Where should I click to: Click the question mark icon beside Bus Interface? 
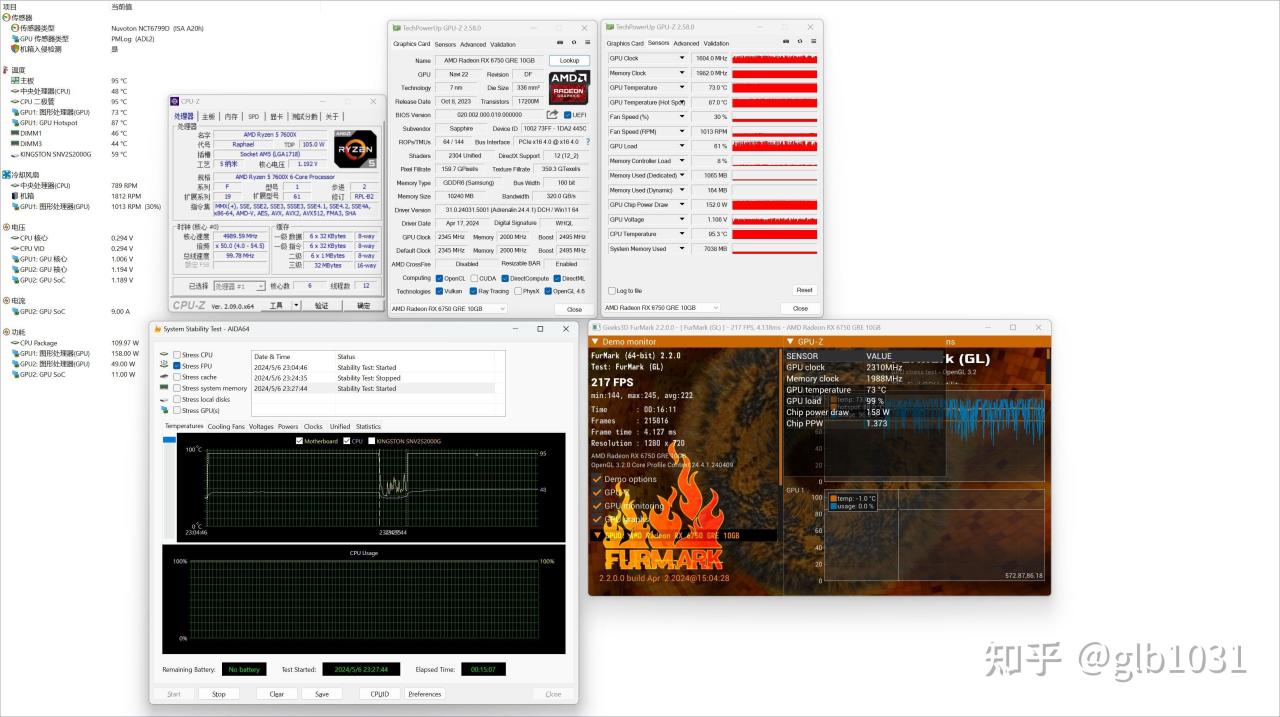point(588,142)
